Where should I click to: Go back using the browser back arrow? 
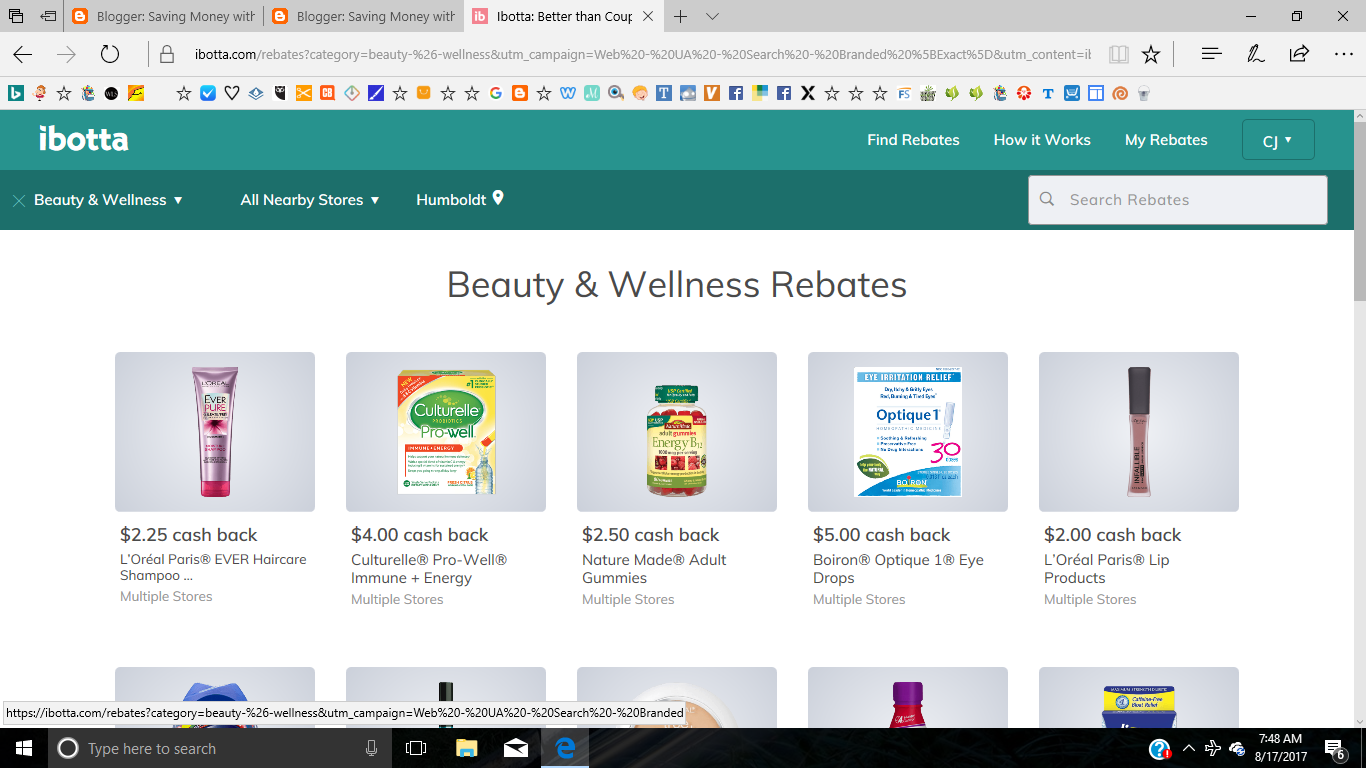coord(22,54)
